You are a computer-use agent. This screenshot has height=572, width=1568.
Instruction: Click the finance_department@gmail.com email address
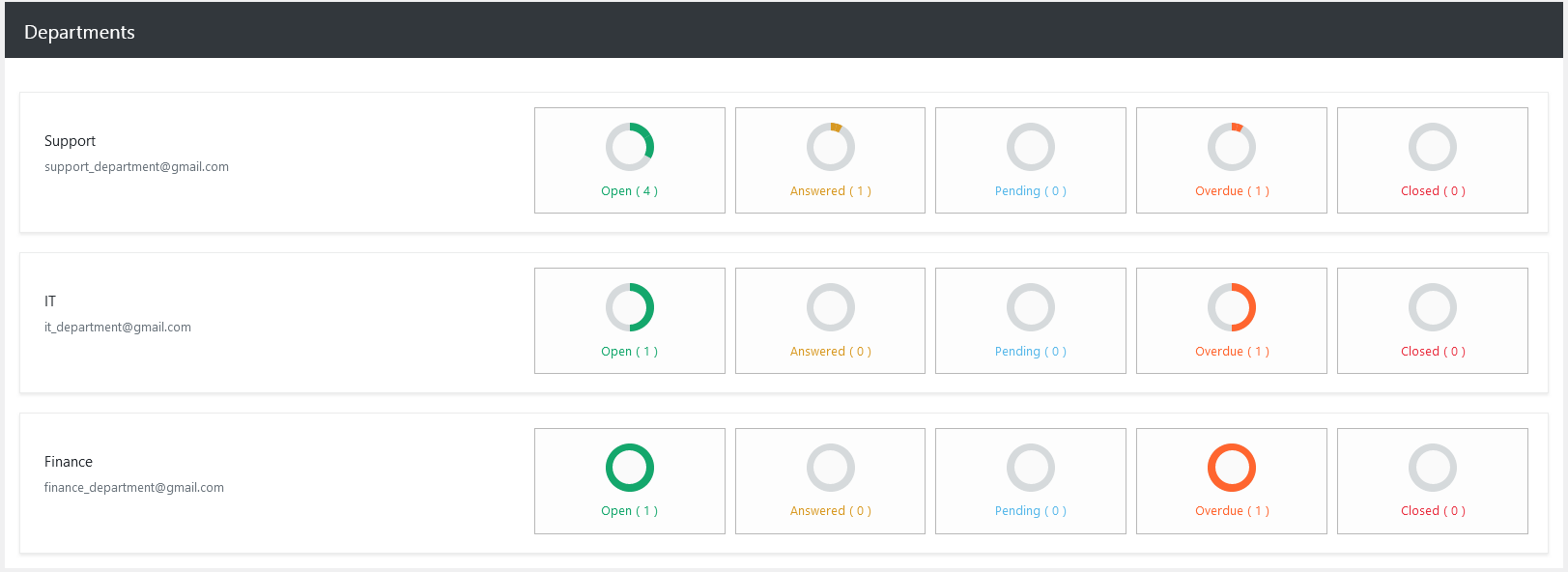click(133, 488)
